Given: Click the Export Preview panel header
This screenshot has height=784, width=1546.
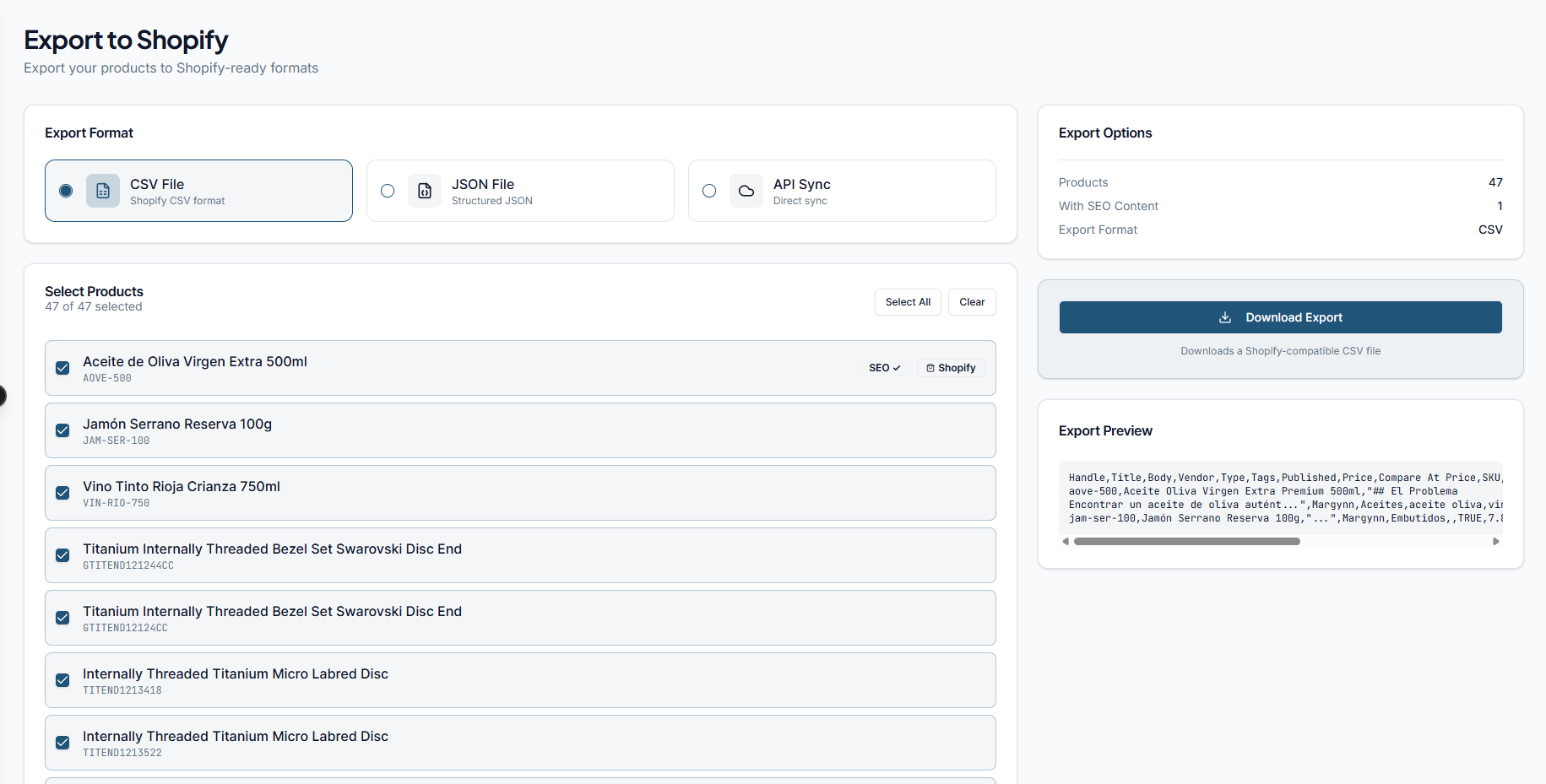Looking at the screenshot, I should tap(1105, 430).
